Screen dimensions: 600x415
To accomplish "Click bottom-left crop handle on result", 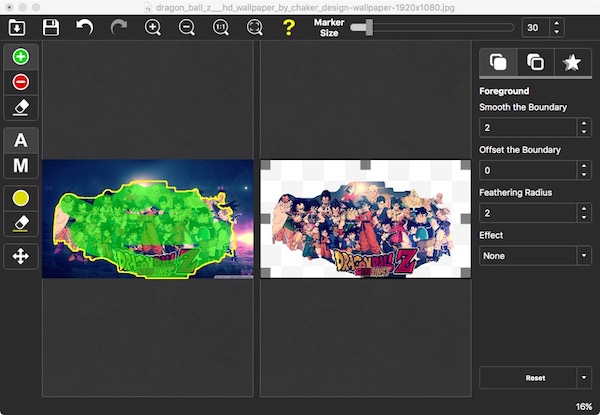I will coord(266,273).
